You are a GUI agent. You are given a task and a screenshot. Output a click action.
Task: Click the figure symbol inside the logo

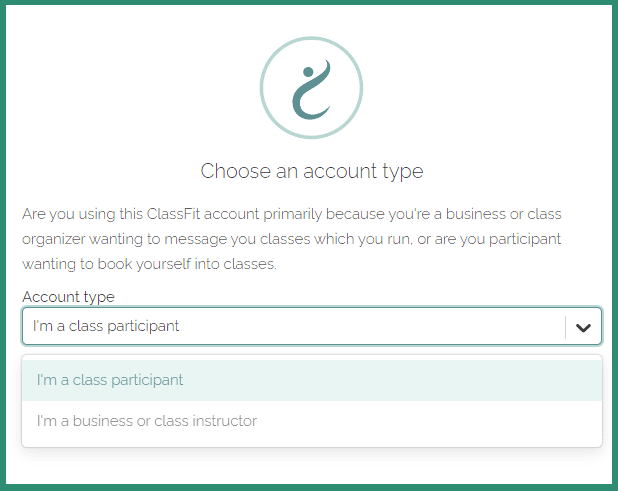coord(311,92)
